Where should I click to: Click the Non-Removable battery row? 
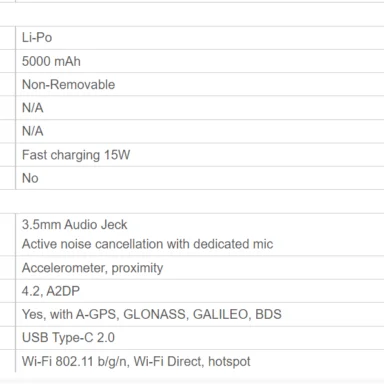point(200,85)
